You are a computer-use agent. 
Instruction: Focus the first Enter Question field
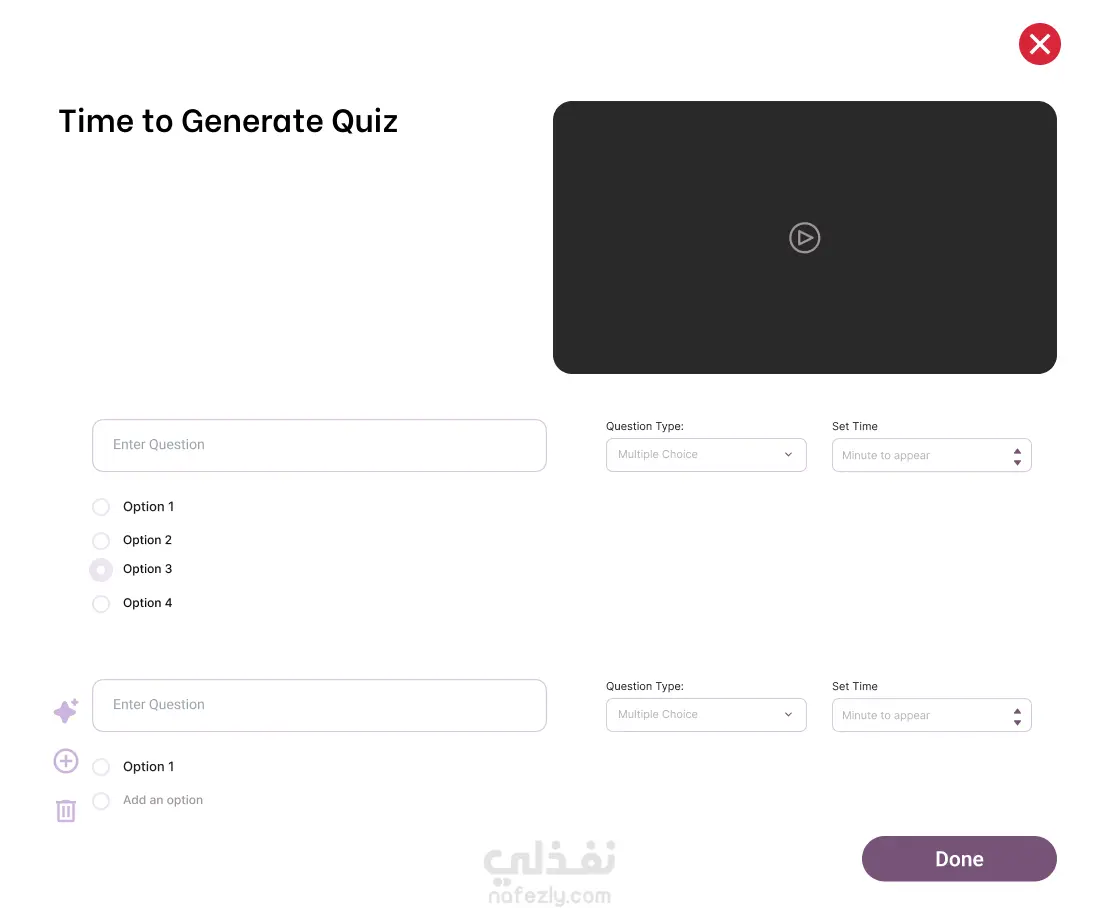319,445
